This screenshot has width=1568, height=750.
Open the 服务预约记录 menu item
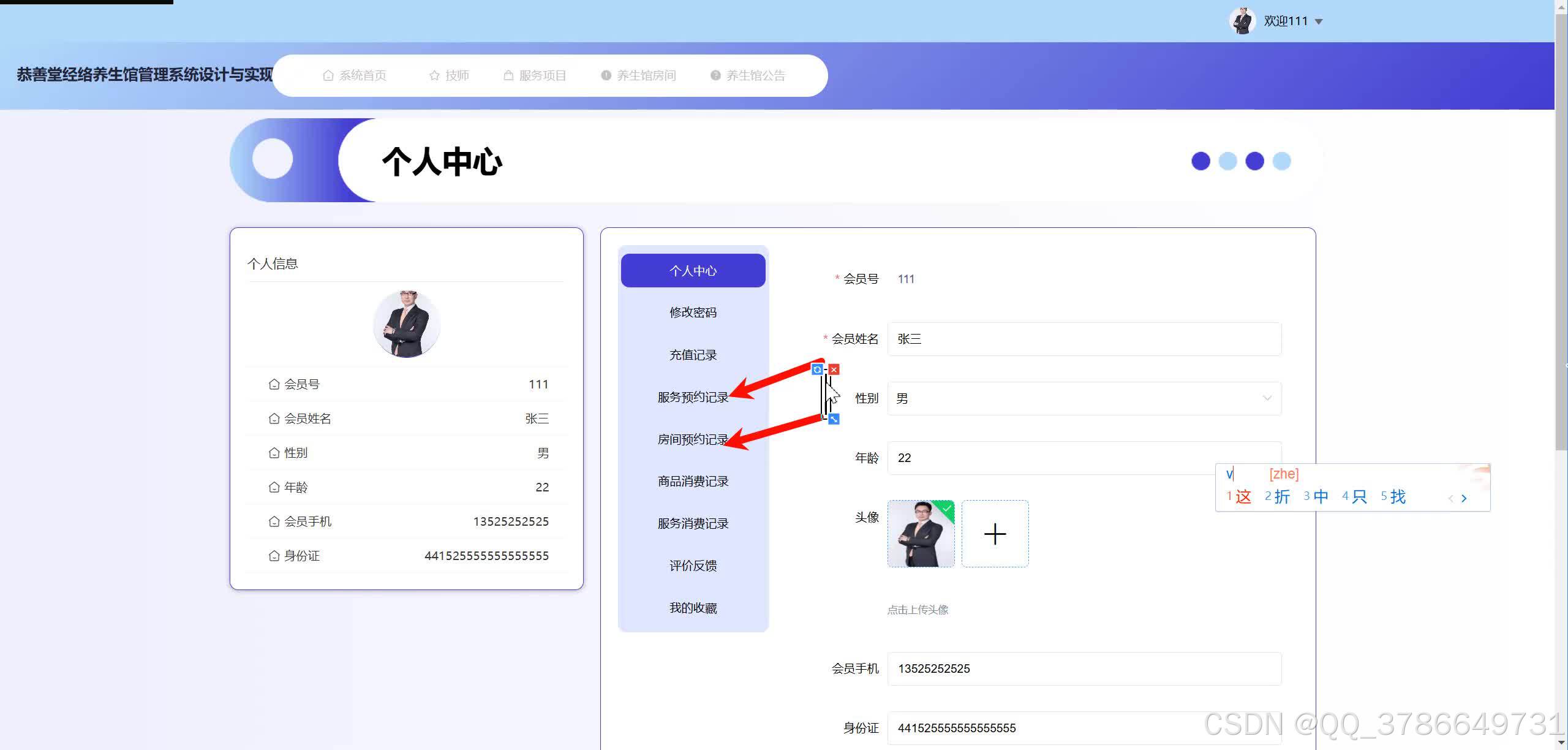692,397
